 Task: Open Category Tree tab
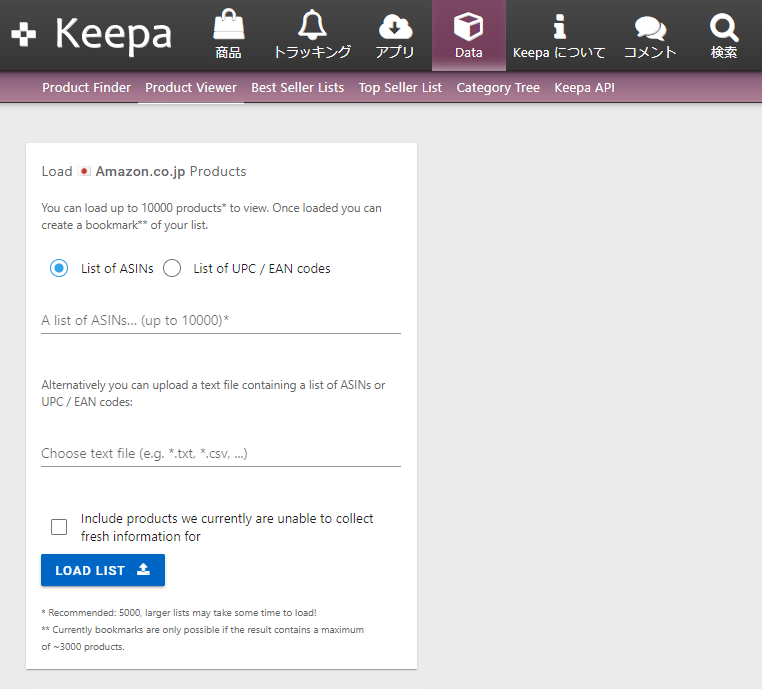click(x=498, y=87)
